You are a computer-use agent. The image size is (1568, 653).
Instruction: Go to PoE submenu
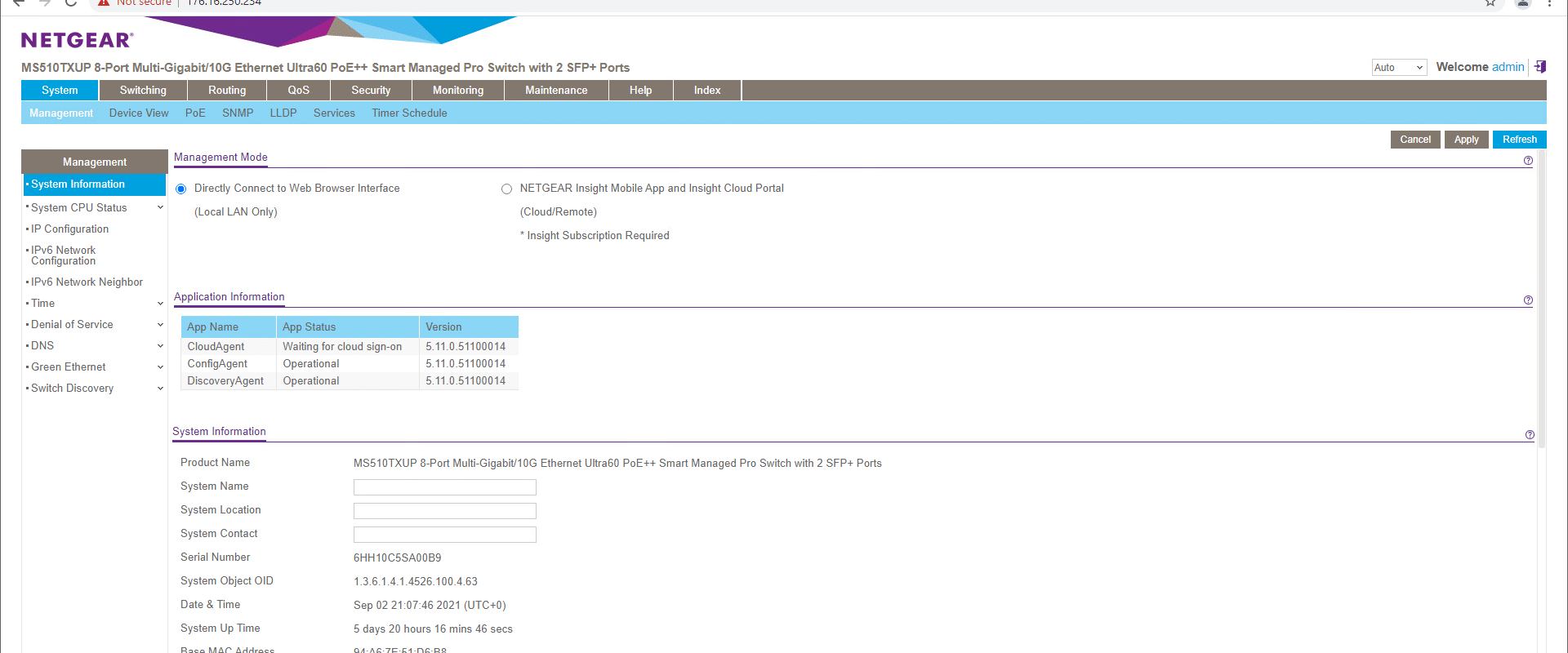click(195, 113)
